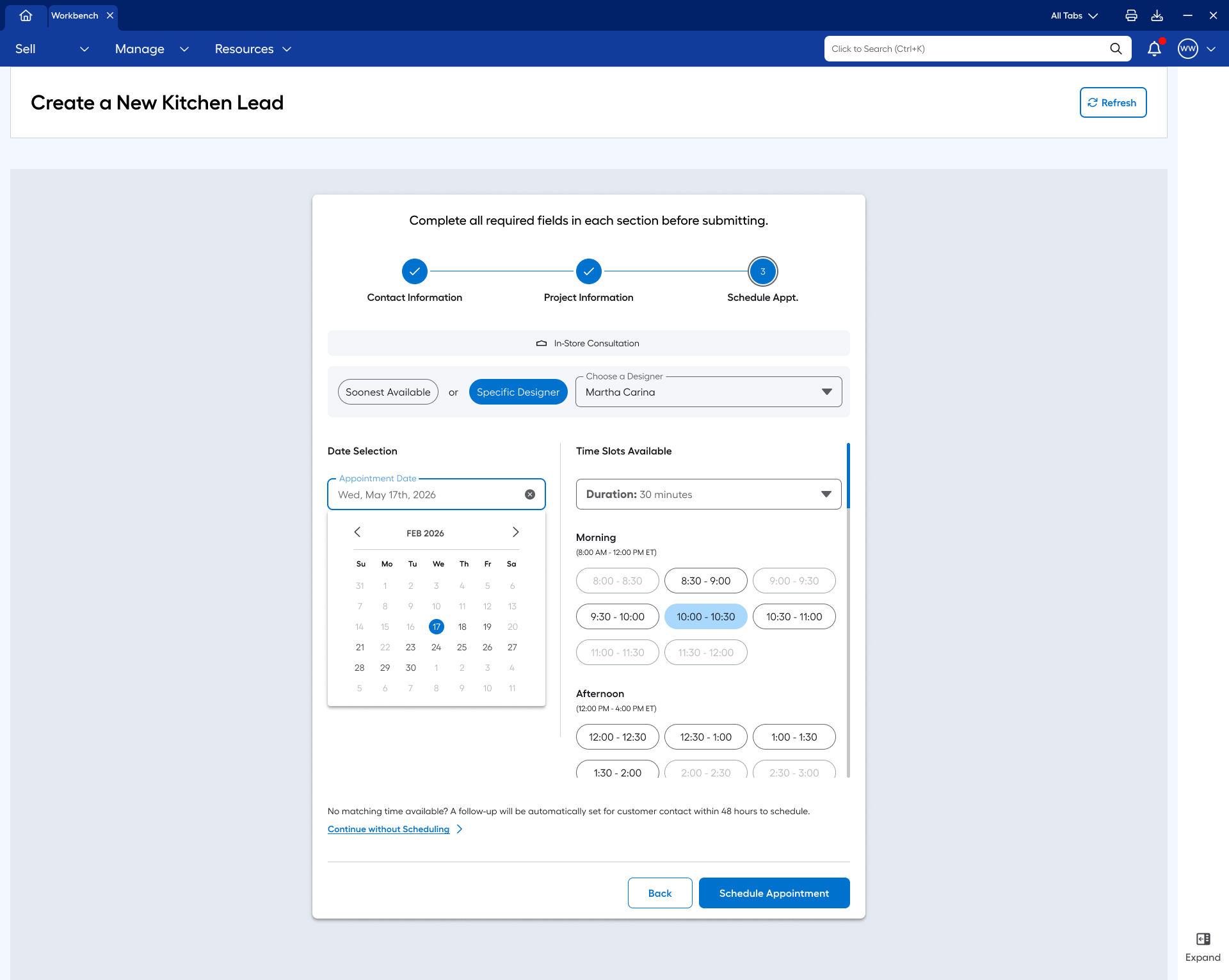Image resolution: width=1229 pixels, height=980 pixels.
Task: Click the WW user avatar
Action: pos(1188,49)
